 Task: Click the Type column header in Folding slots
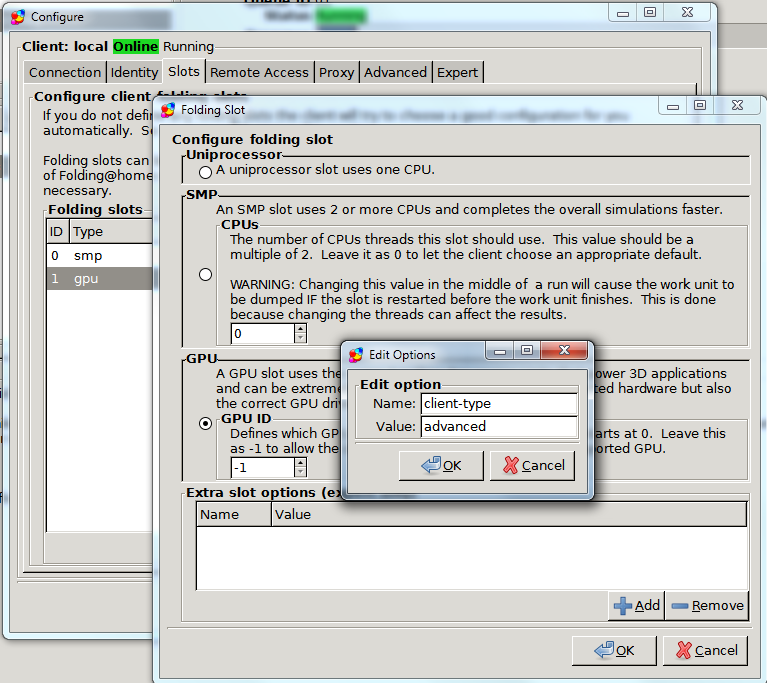[x=111, y=231]
